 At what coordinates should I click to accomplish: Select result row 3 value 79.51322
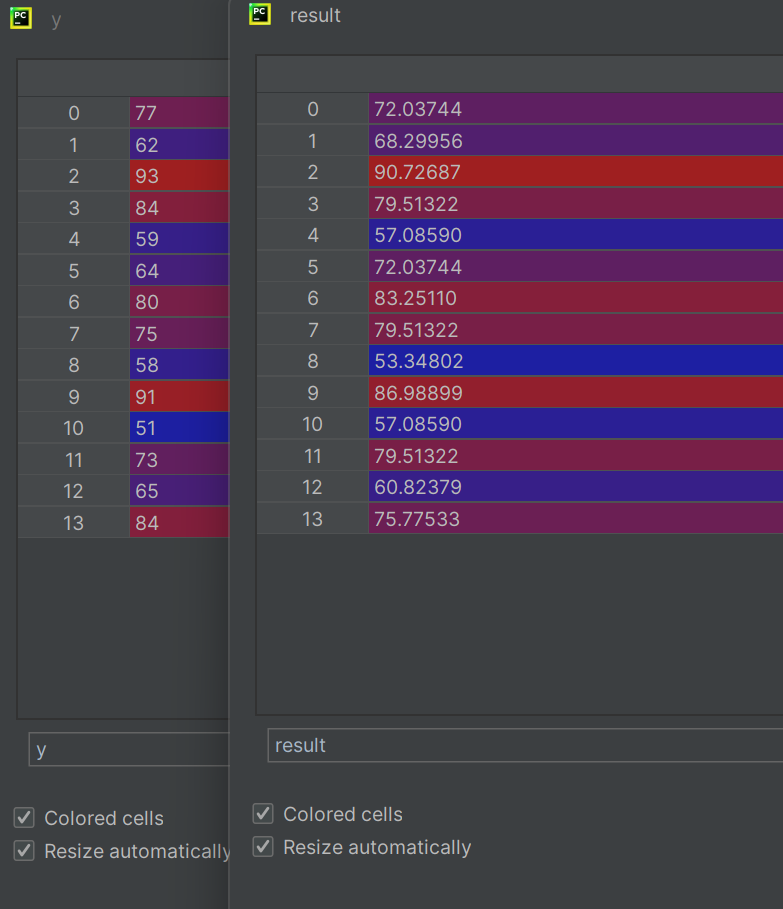576,203
